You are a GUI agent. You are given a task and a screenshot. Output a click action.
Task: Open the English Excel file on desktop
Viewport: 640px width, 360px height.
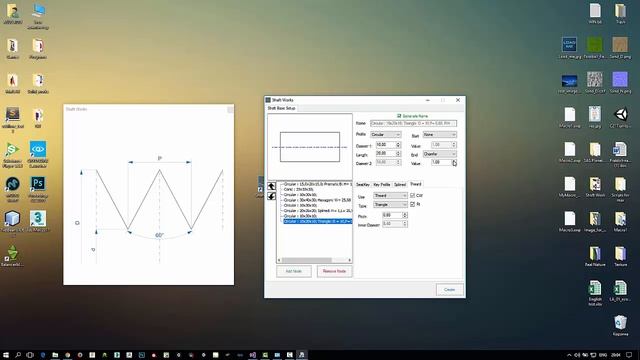(595, 293)
